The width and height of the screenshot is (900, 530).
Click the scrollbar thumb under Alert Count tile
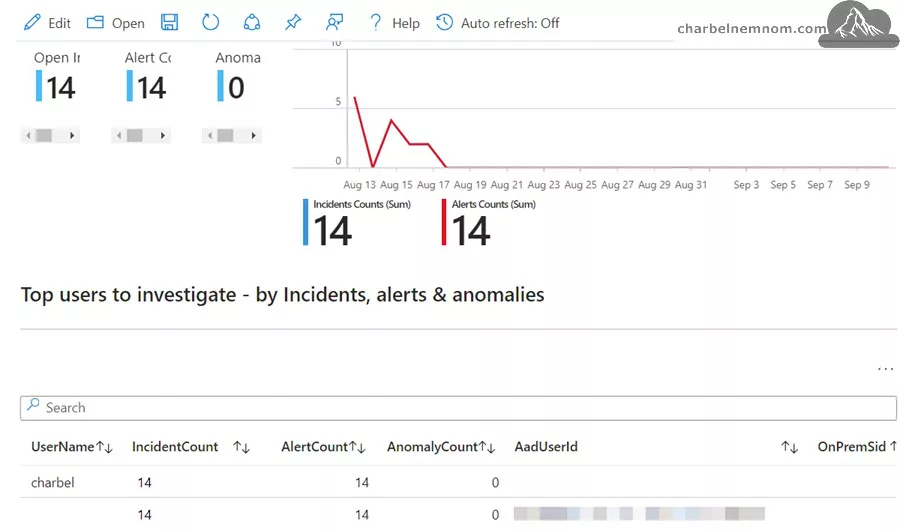pos(134,136)
